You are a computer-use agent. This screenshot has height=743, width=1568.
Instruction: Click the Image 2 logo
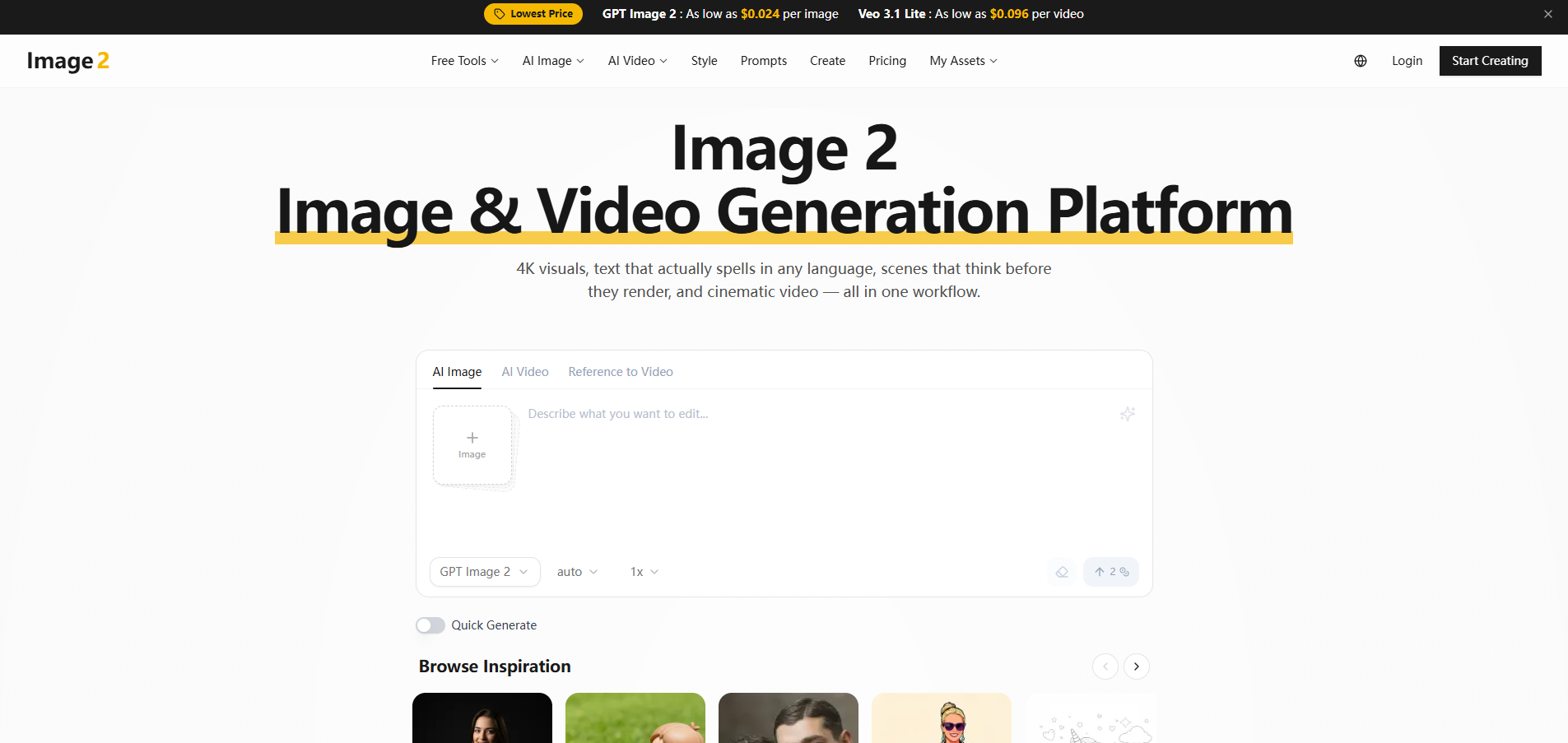pos(68,60)
